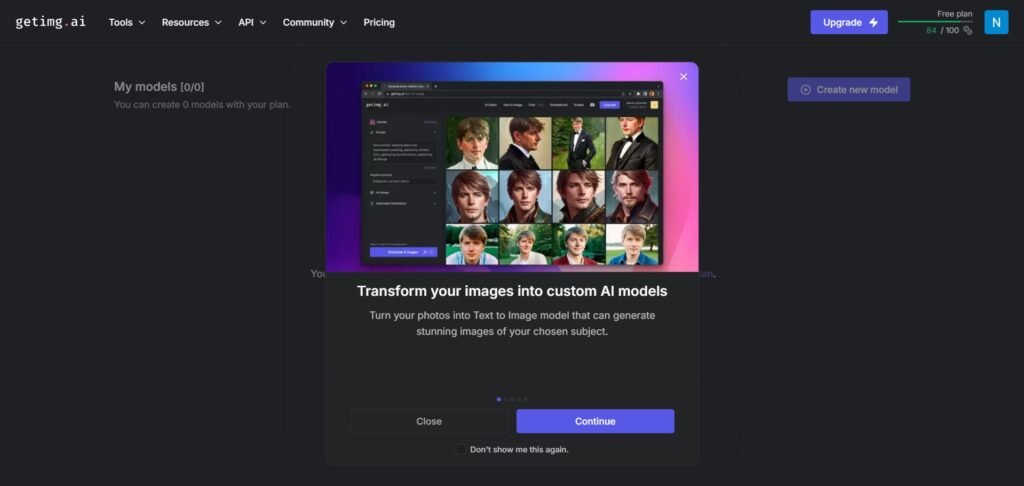
Task: Select the last pagination dot in the dialog
Action: [x=526, y=399]
